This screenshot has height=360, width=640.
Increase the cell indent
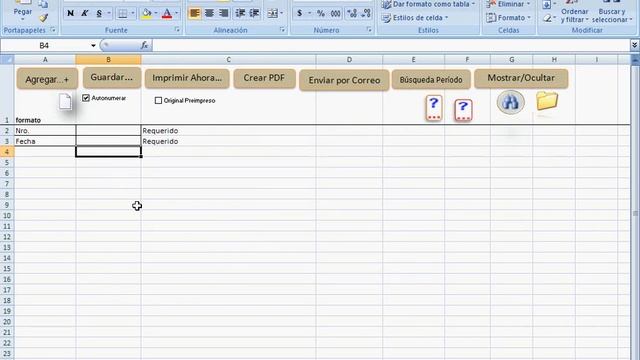coord(254,13)
